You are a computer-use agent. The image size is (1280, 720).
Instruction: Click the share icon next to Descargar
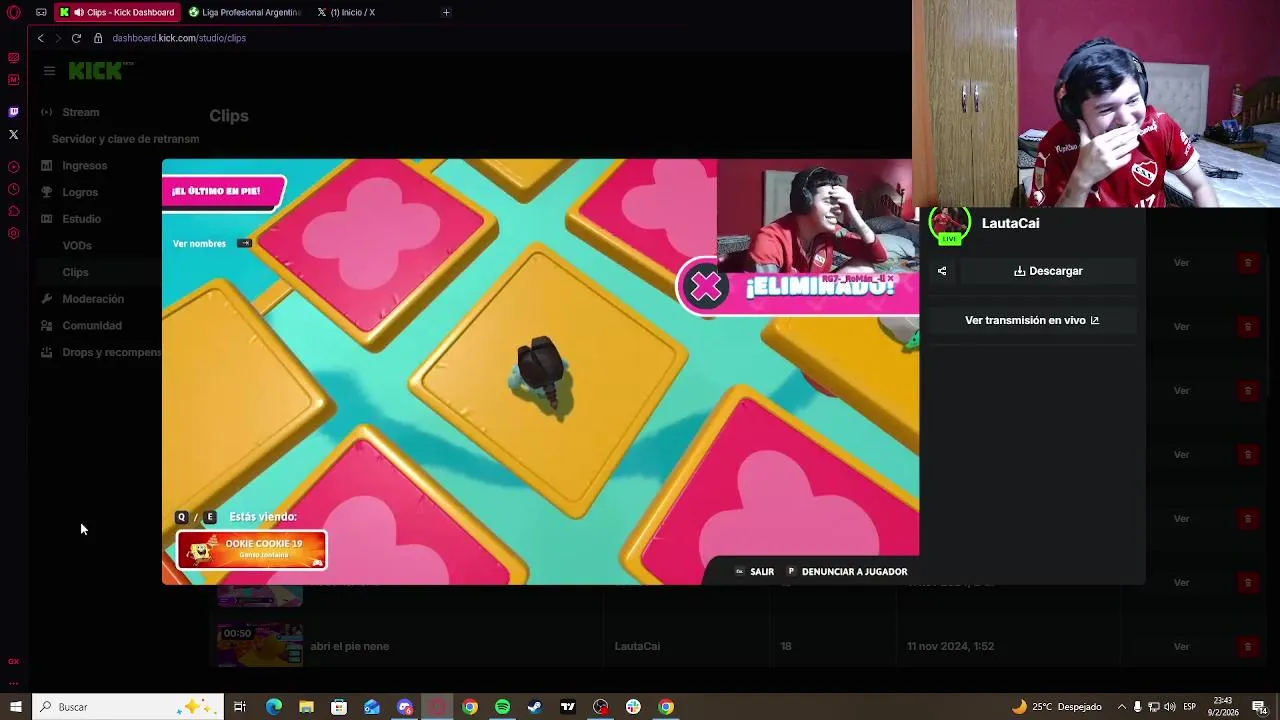(942, 271)
